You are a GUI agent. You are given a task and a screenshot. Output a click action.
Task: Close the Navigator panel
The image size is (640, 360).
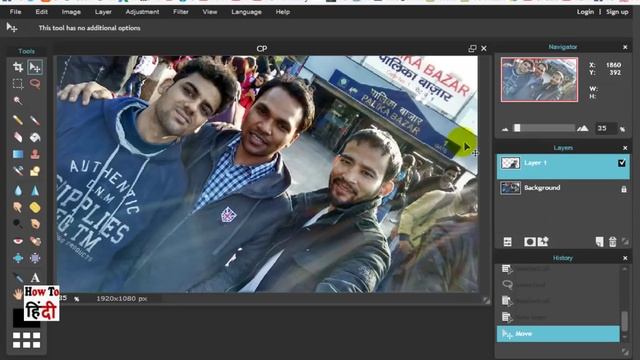pos(625,47)
